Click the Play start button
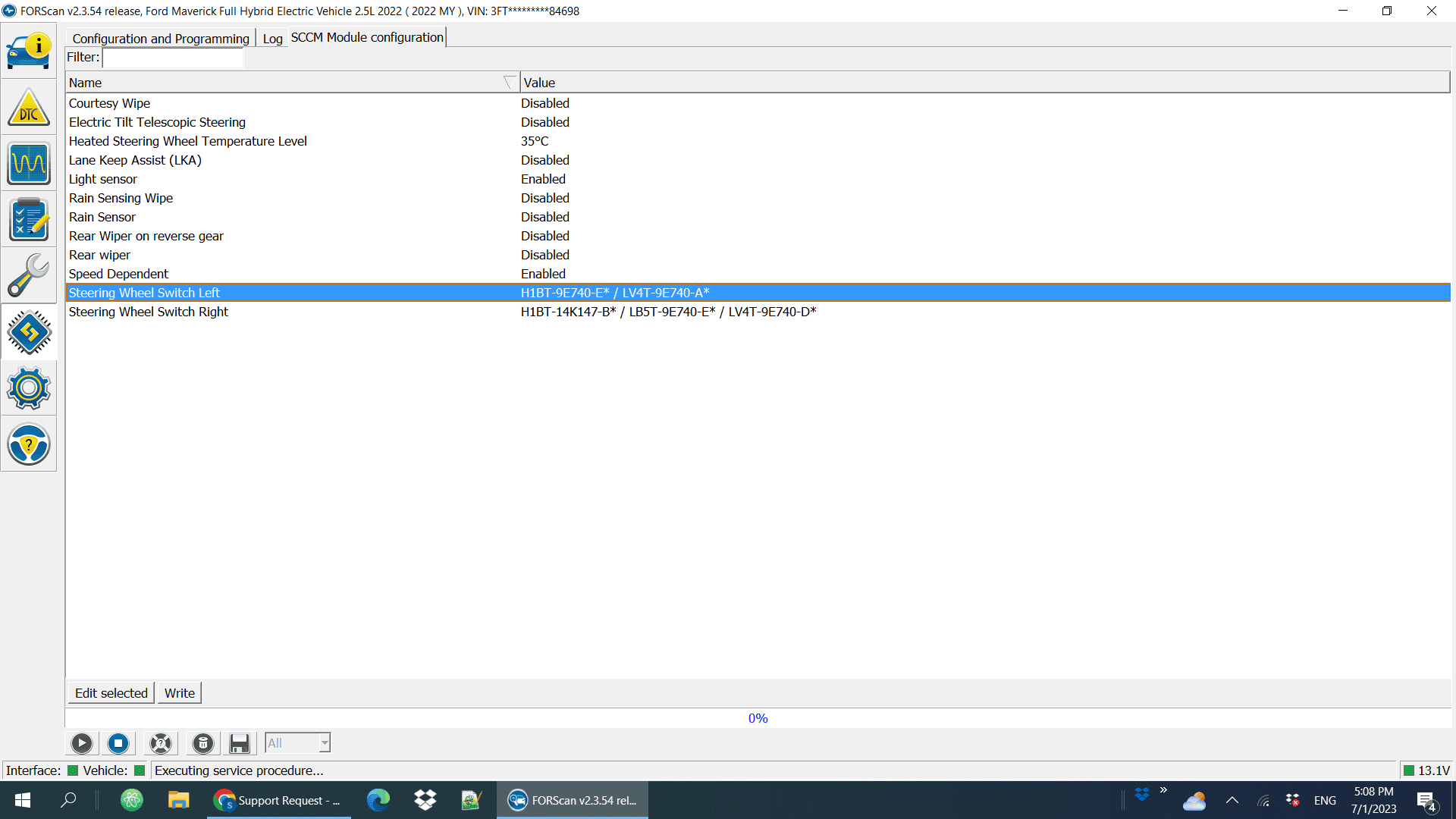 82,743
